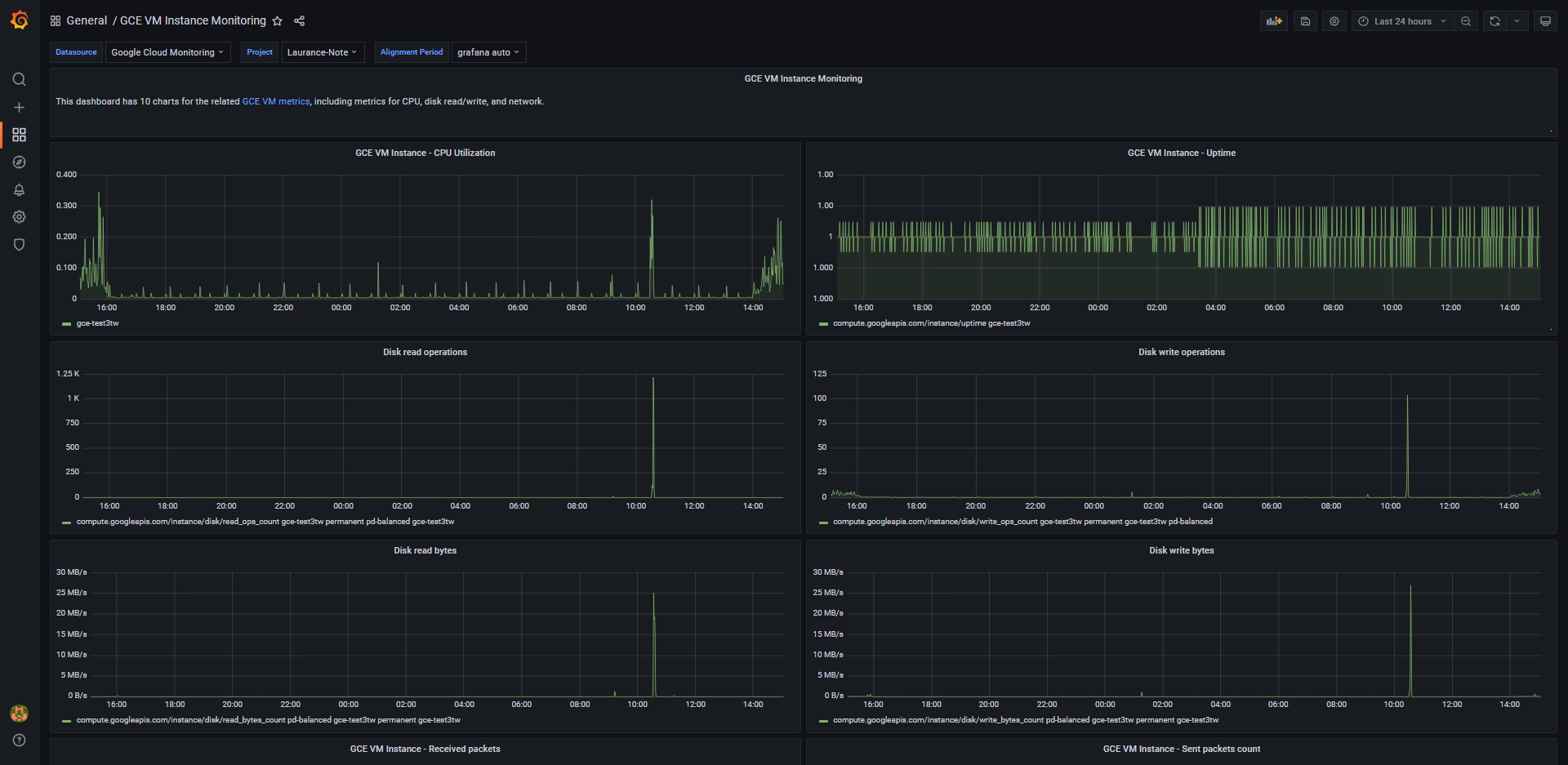Star this dashboard as favorite
This screenshot has width=1568, height=765.
click(278, 21)
